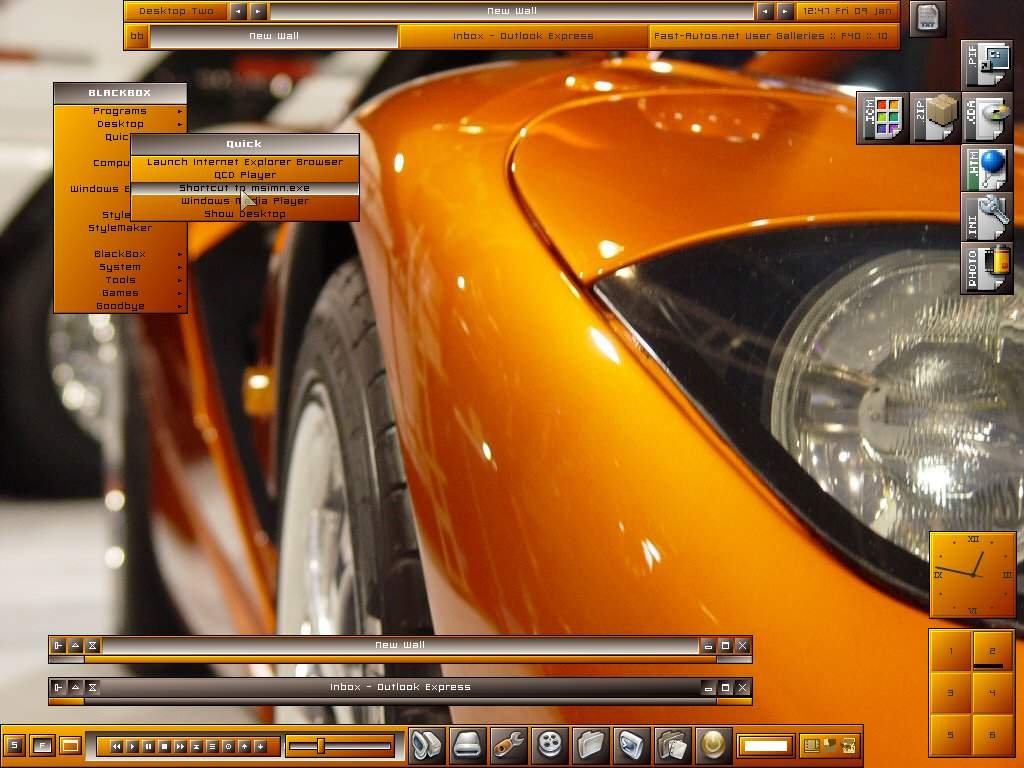Switch to workspace 4 in pager
Screen dimensions: 1024x768
point(993,693)
